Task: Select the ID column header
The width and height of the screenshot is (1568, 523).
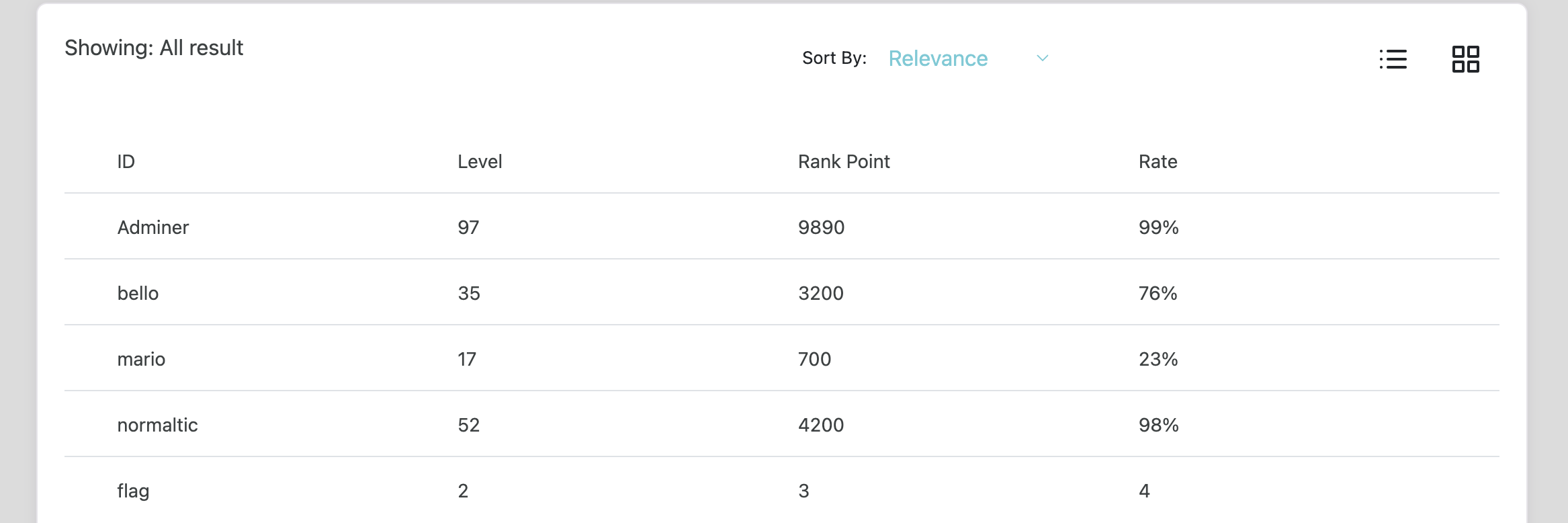Action: point(126,161)
